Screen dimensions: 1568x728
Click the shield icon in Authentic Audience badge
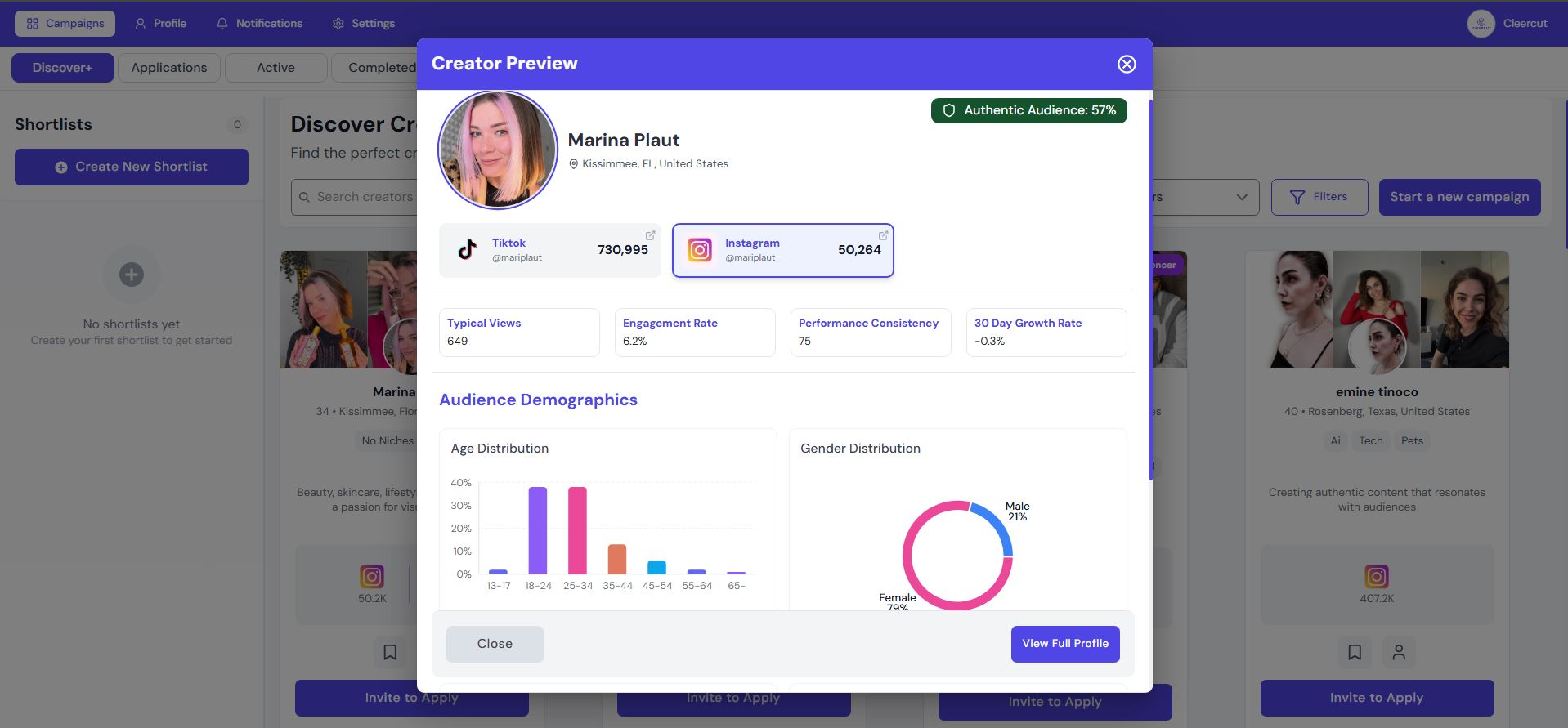pos(949,110)
